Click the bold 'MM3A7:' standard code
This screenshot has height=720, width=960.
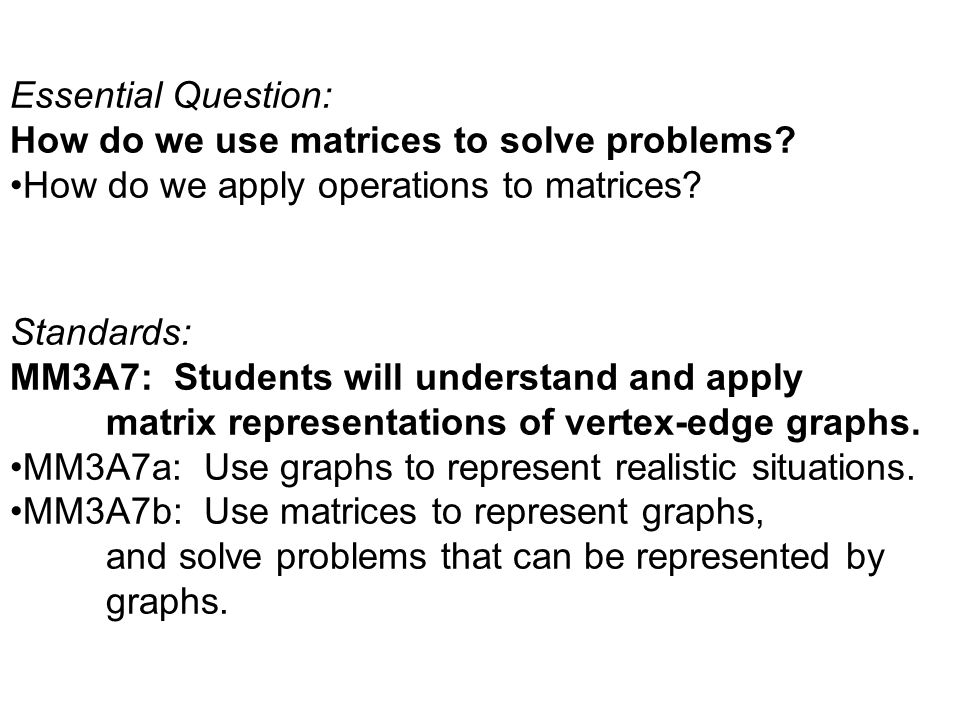point(81,377)
